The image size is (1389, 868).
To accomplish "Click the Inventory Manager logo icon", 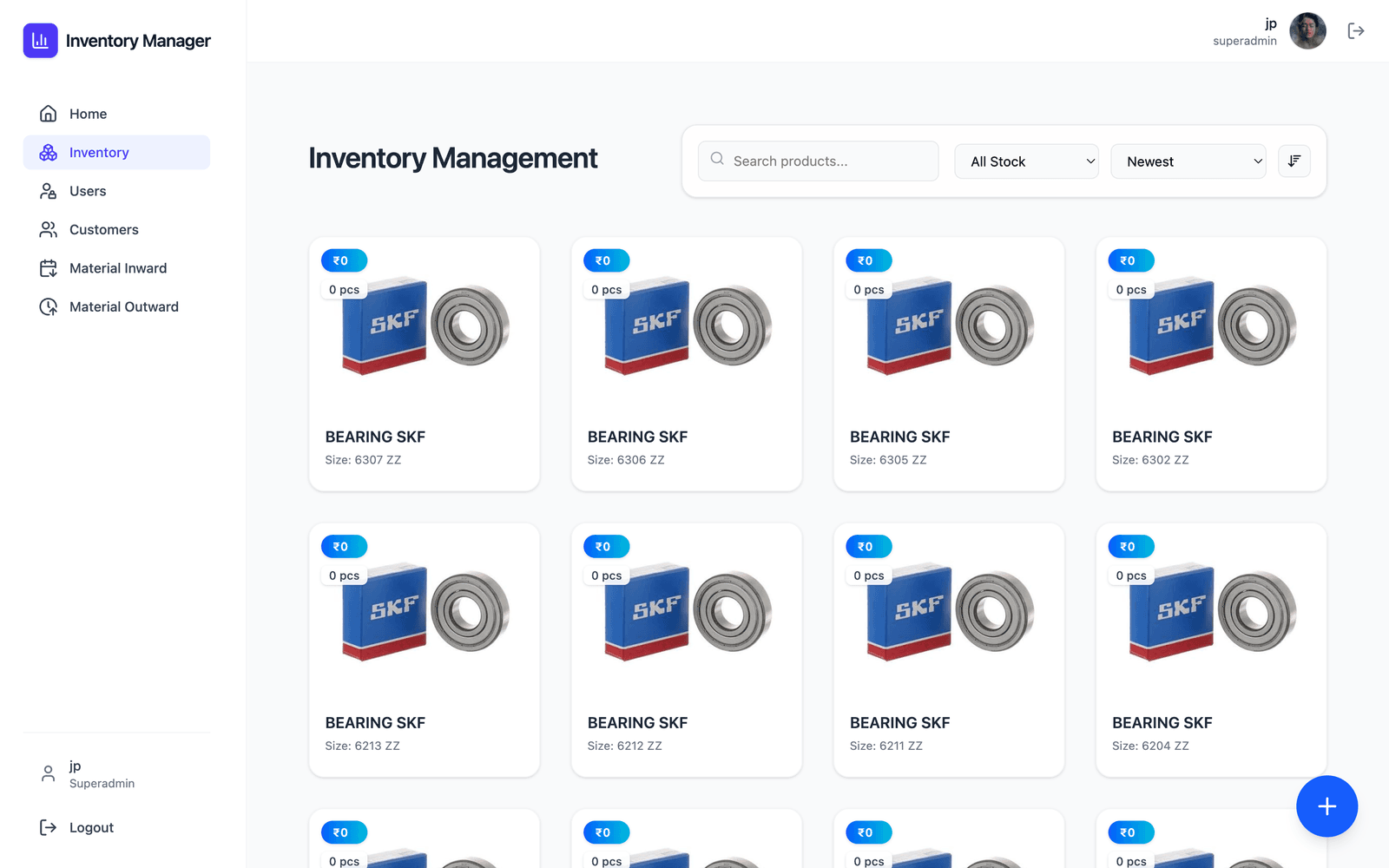I will (x=40, y=41).
